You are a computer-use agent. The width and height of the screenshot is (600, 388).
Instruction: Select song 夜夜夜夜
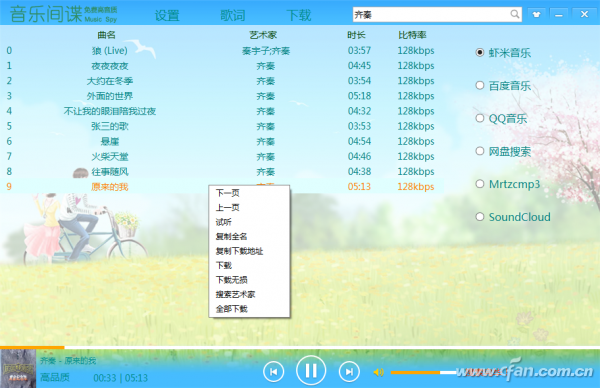[109, 66]
